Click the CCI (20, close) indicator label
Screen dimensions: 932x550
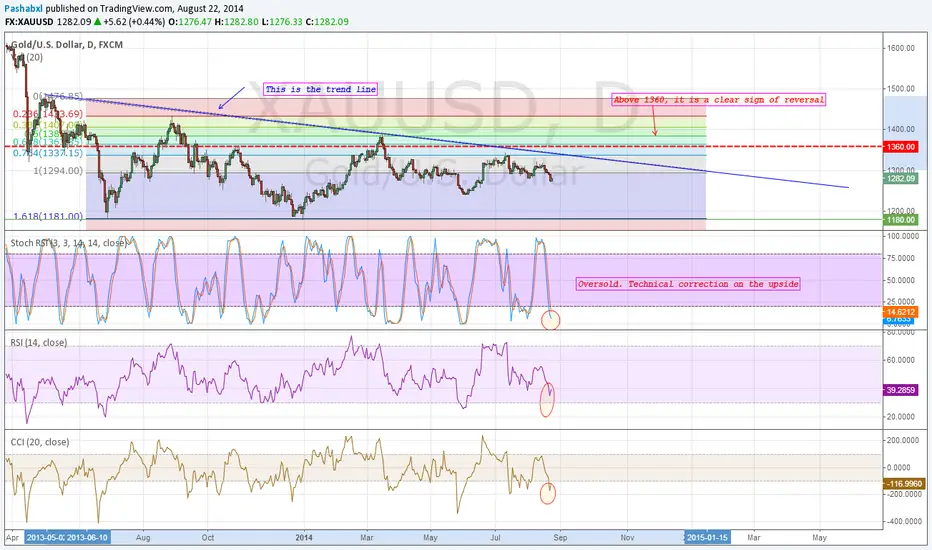(40, 442)
